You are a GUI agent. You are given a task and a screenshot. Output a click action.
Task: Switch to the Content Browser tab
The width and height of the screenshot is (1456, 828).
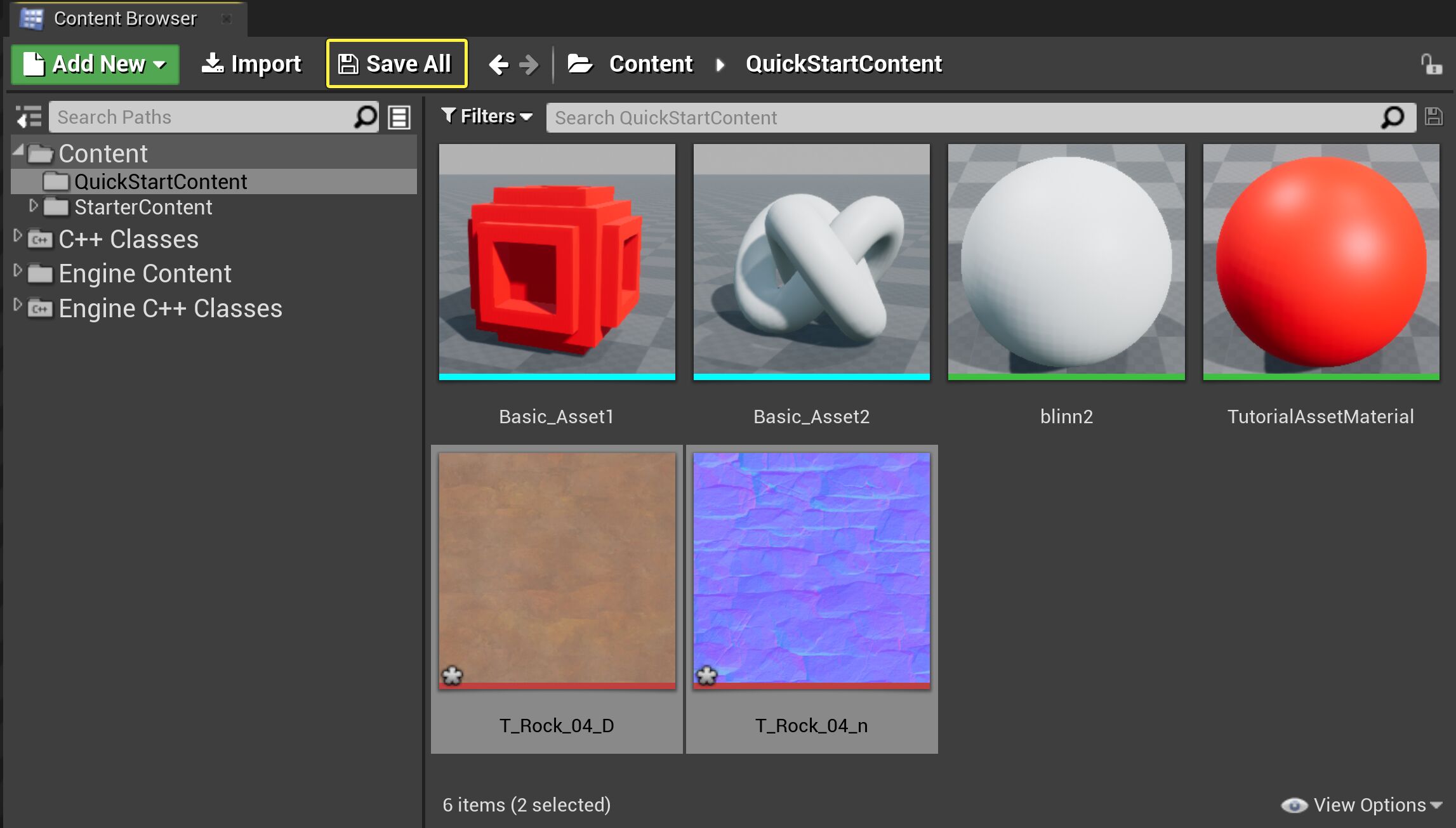pyautogui.click(x=124, y=18)
